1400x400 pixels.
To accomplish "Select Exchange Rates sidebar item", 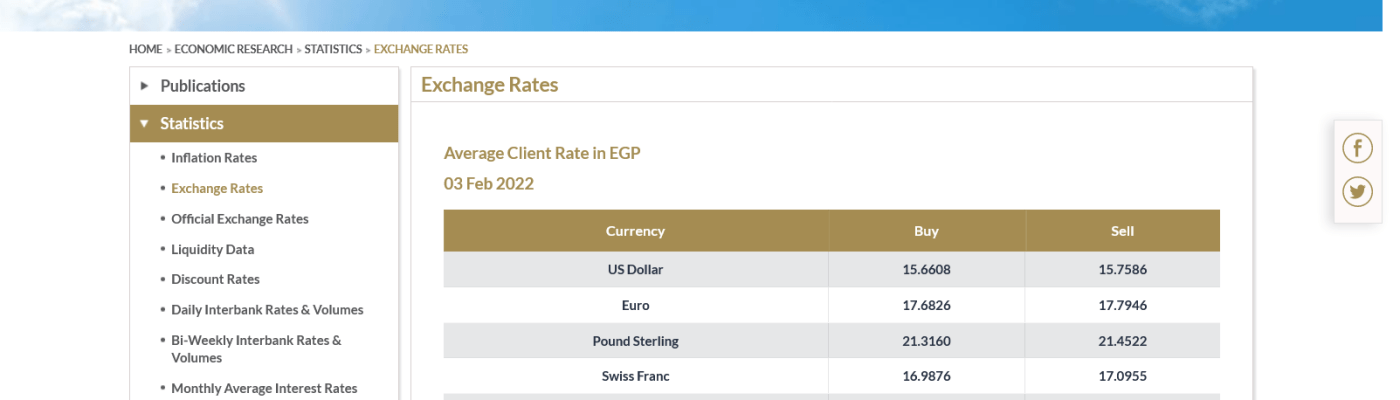I will point(217,188).
